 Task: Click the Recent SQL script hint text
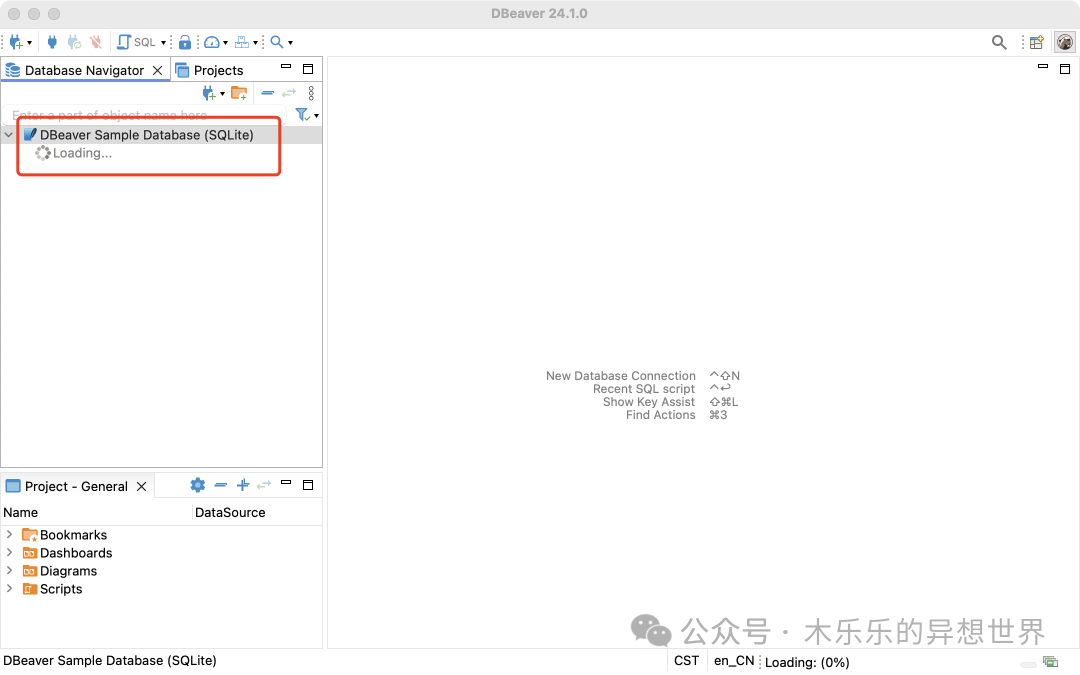click(644, 389)
